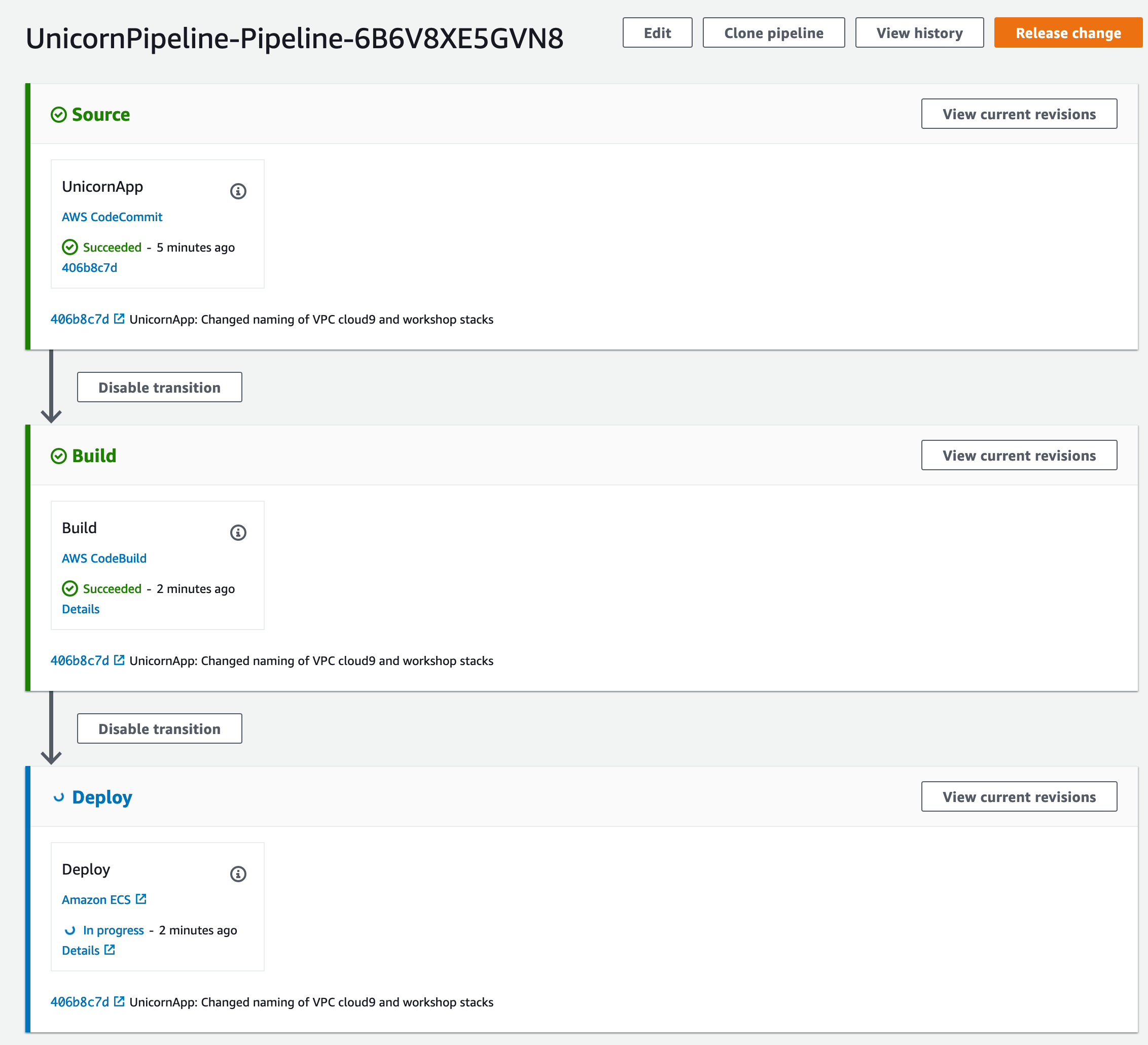1148x1045 pixels.
Task: Click '5 minutes ago' timestamp
Action: tap(195, 247)
